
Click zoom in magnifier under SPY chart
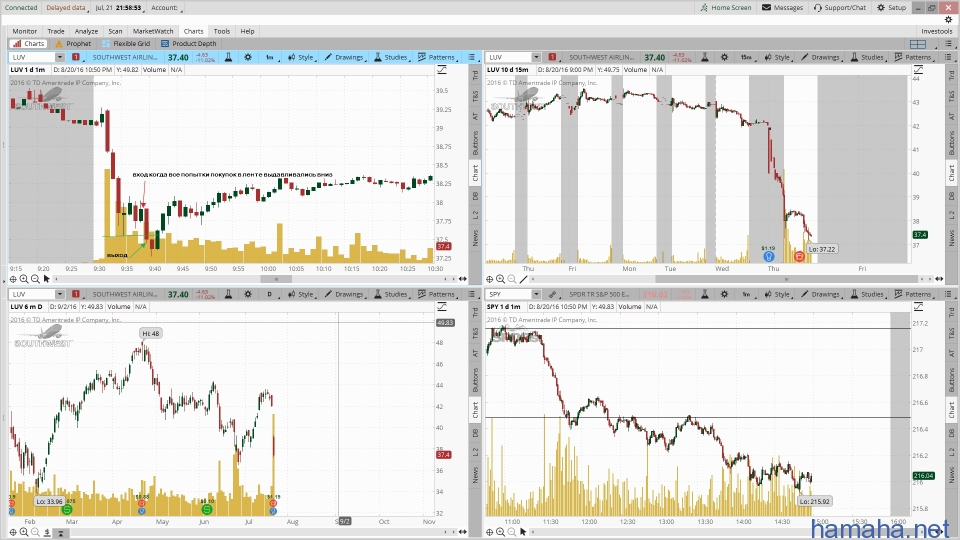(500, 532)
